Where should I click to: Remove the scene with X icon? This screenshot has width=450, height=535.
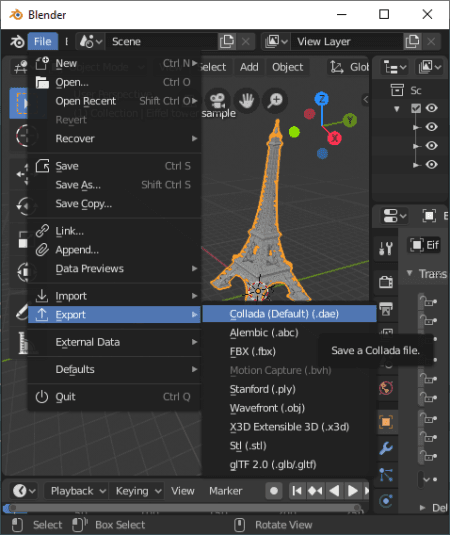245,42
